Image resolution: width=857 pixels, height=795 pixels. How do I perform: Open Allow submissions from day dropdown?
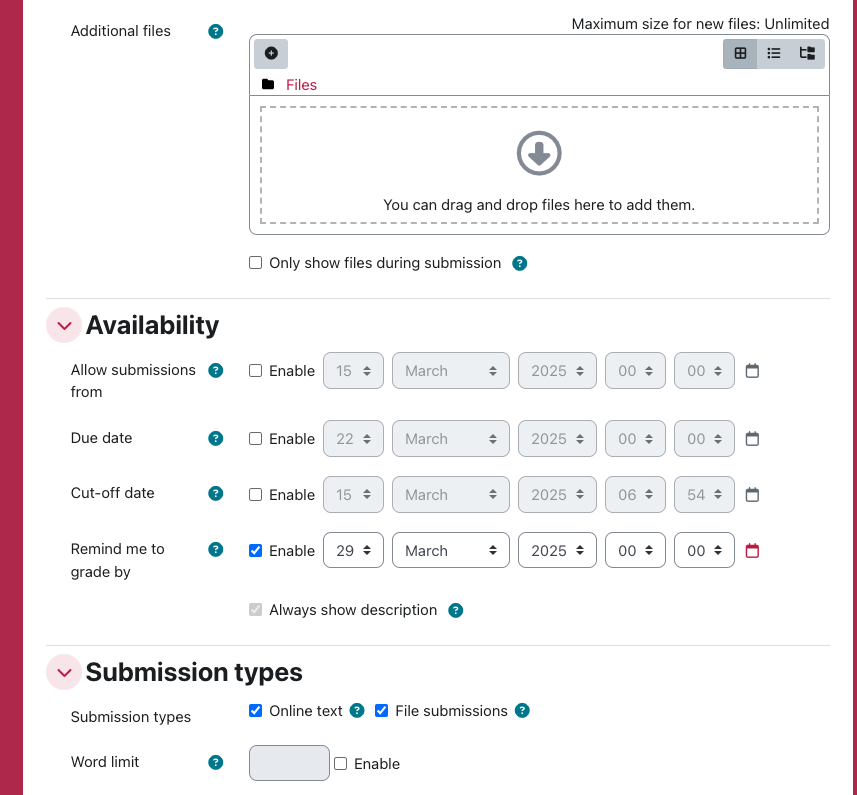pos(353,370)
